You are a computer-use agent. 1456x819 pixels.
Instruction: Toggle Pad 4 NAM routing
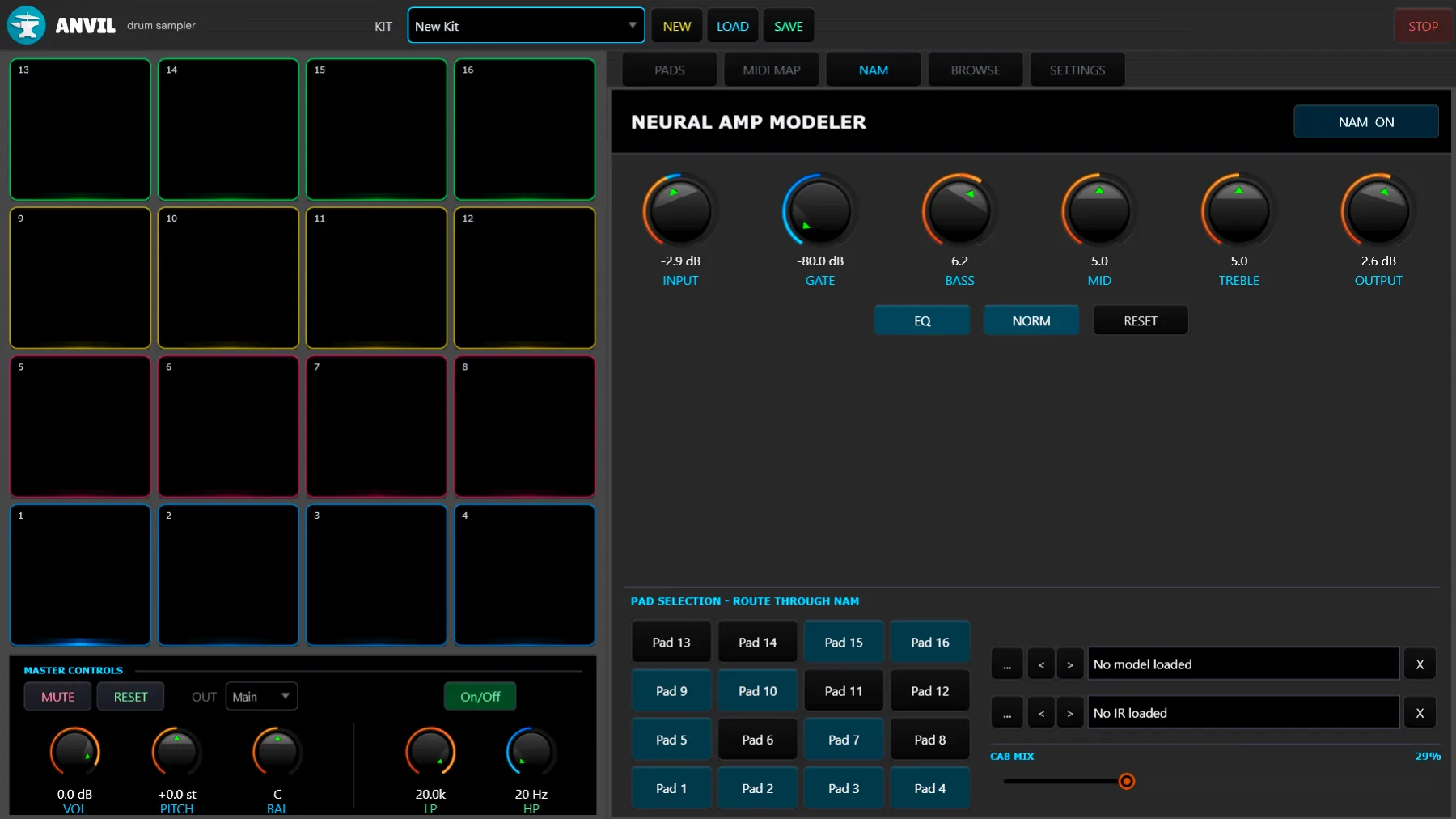pyautogui.click(x=930, y=788)
